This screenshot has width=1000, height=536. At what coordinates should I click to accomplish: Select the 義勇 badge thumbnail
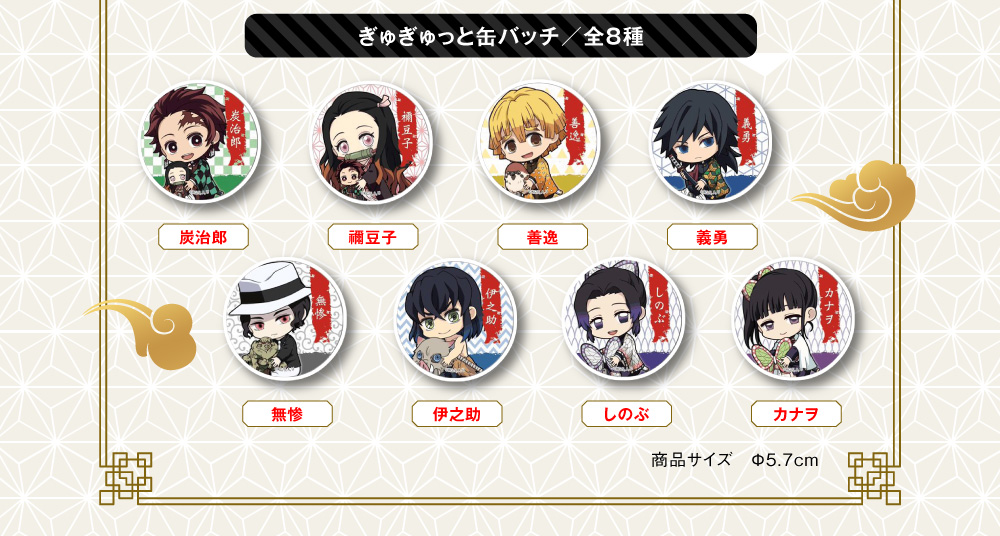[x=711, y=143]
